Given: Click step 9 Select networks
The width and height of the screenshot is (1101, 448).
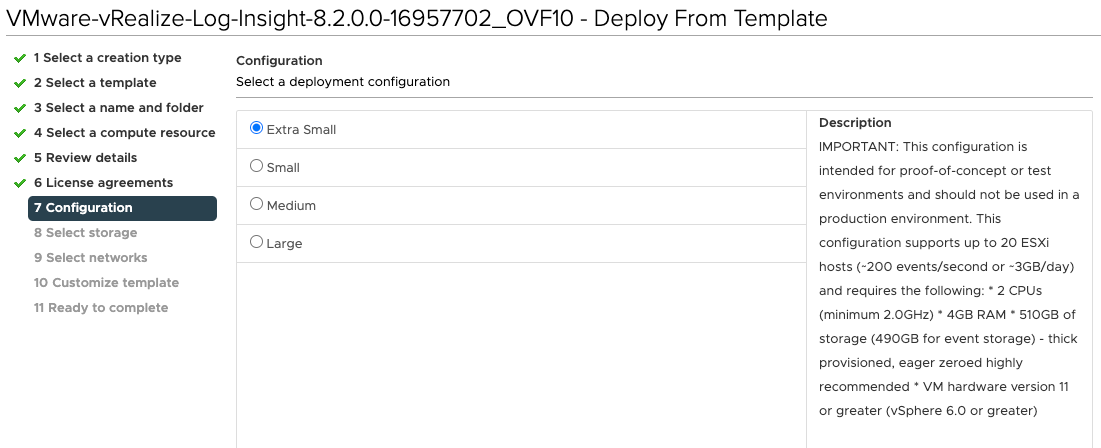Looking at the screenshot, I should tap(90, 258).
